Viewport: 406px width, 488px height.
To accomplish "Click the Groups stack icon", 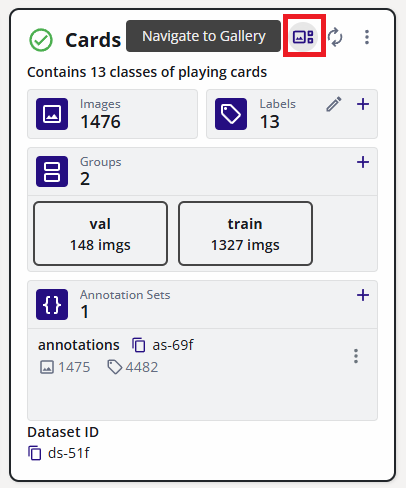I will point(52,171).
